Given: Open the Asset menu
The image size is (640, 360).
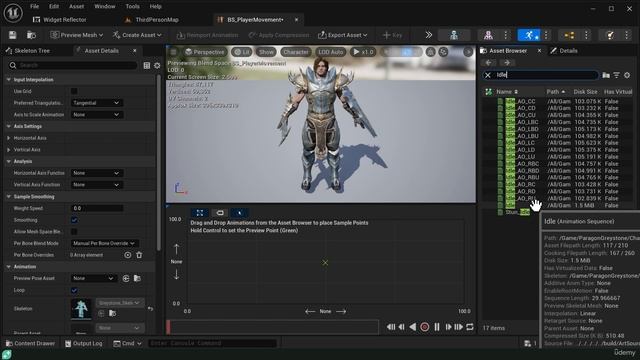Looking at the screenshot, I should click(x=76, y=7).
